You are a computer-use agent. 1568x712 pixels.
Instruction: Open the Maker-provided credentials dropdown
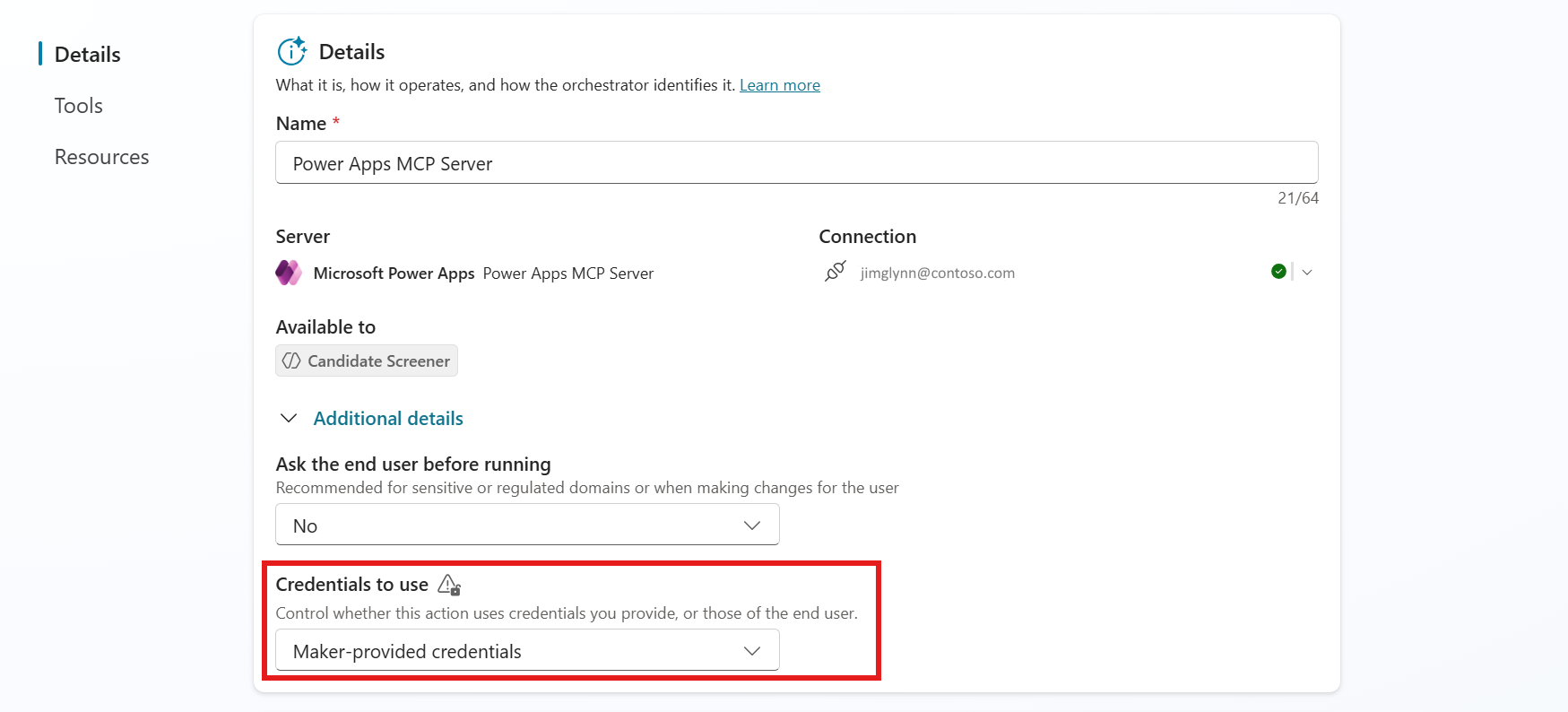(527, 650)
